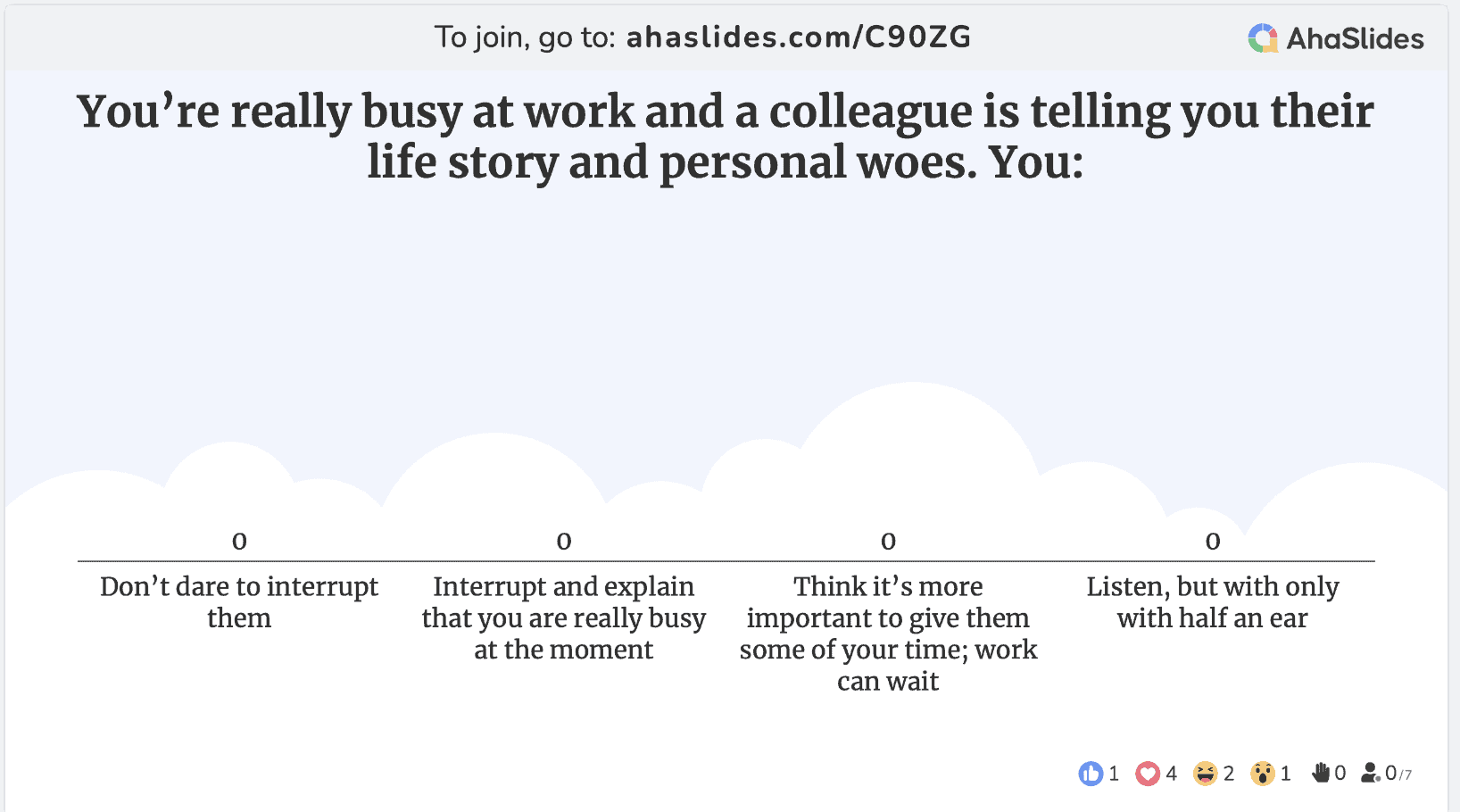
Task: Click the "To join, go to:" text
Action: point(525,37)
